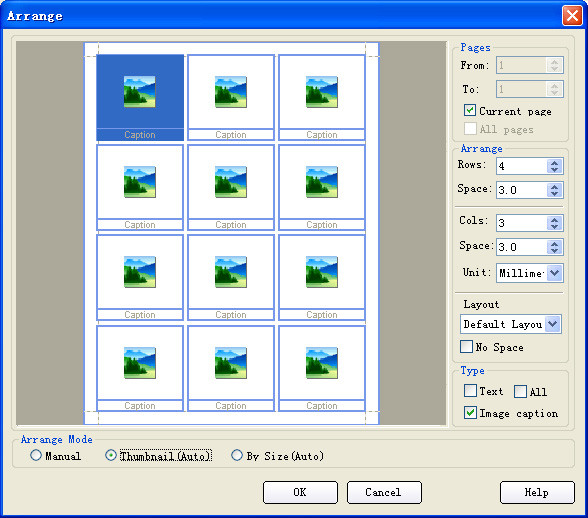Increase Cols value with up arrow
588x518 pixels.
(555, 219)
